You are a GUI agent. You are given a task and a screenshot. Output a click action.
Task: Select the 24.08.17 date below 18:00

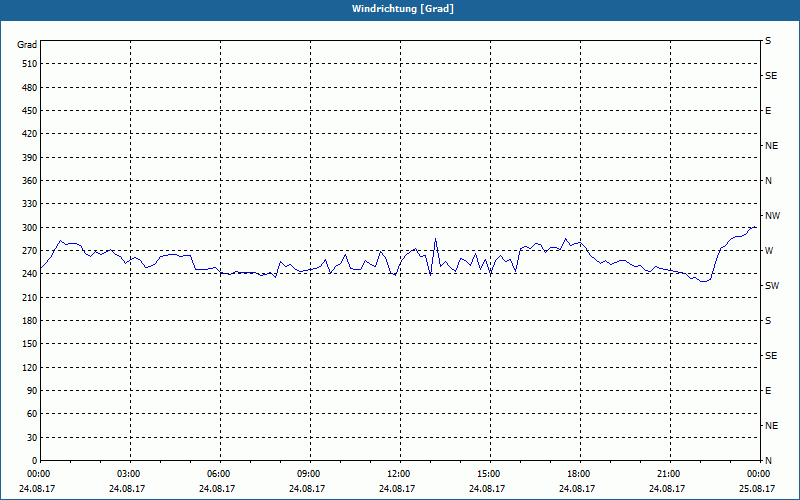tap(577, 489)
